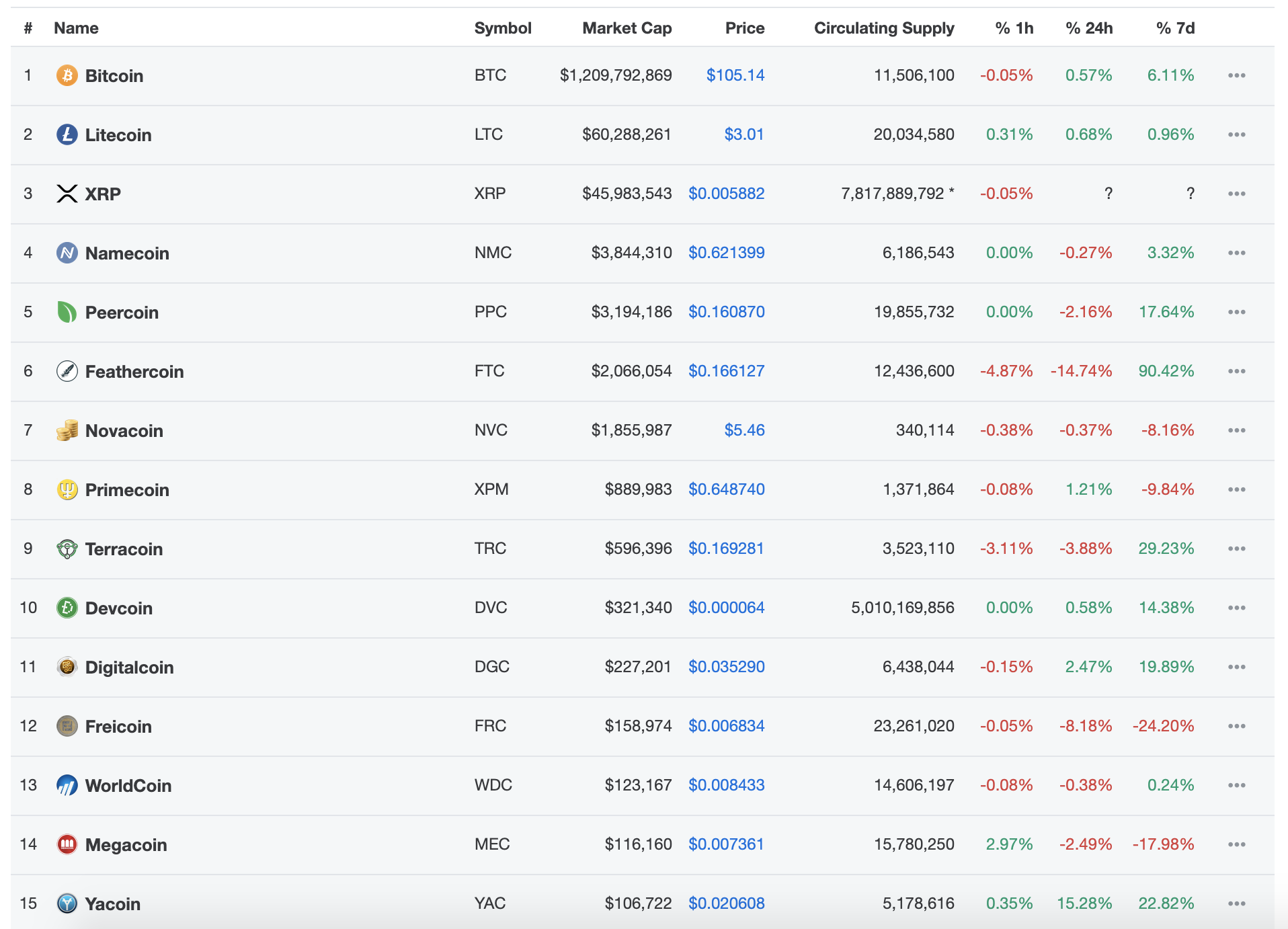This screenshot has width=1288, height=929.
Task: Sort table by Symbol column header
Action: [x=503, y=28]
